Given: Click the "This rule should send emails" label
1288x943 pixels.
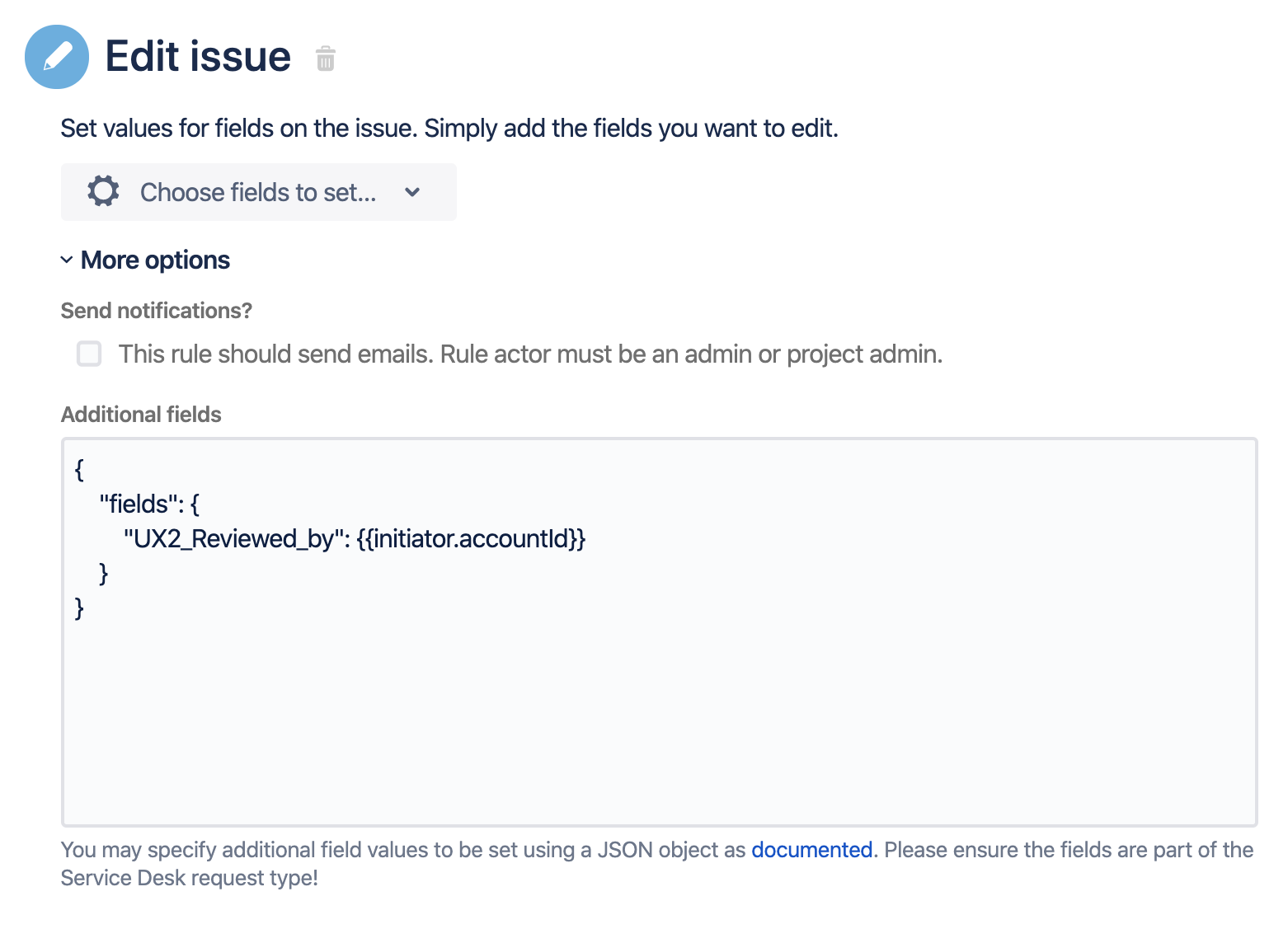Looking at the screenshot, I should [x=529, y=354].
